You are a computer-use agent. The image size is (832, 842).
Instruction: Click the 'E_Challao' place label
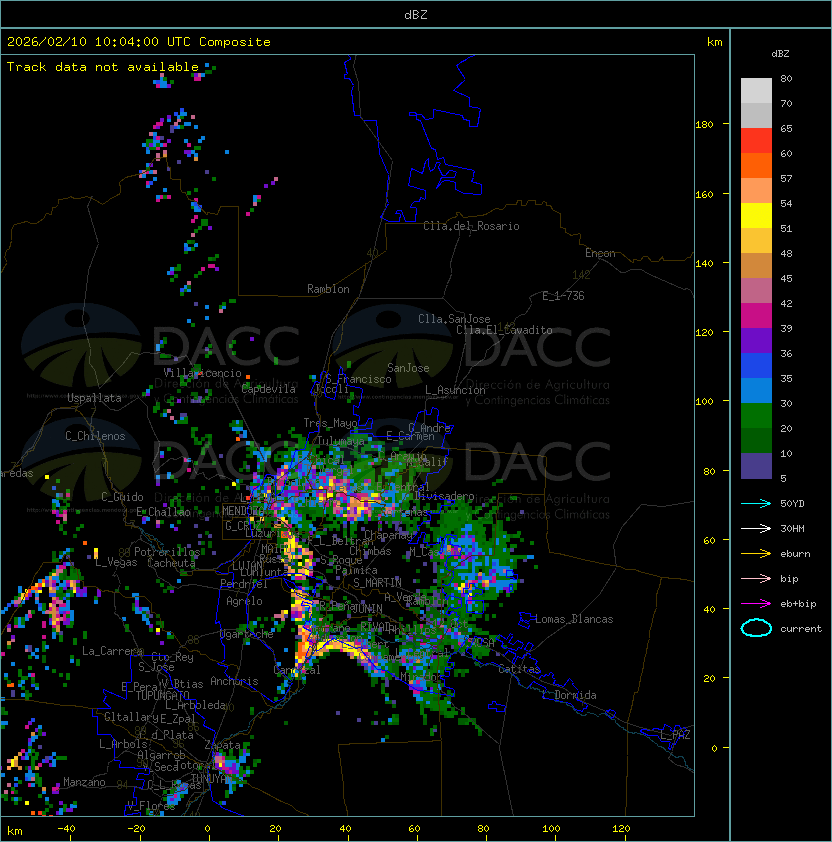pyautogui.click(x=163, y=512)
